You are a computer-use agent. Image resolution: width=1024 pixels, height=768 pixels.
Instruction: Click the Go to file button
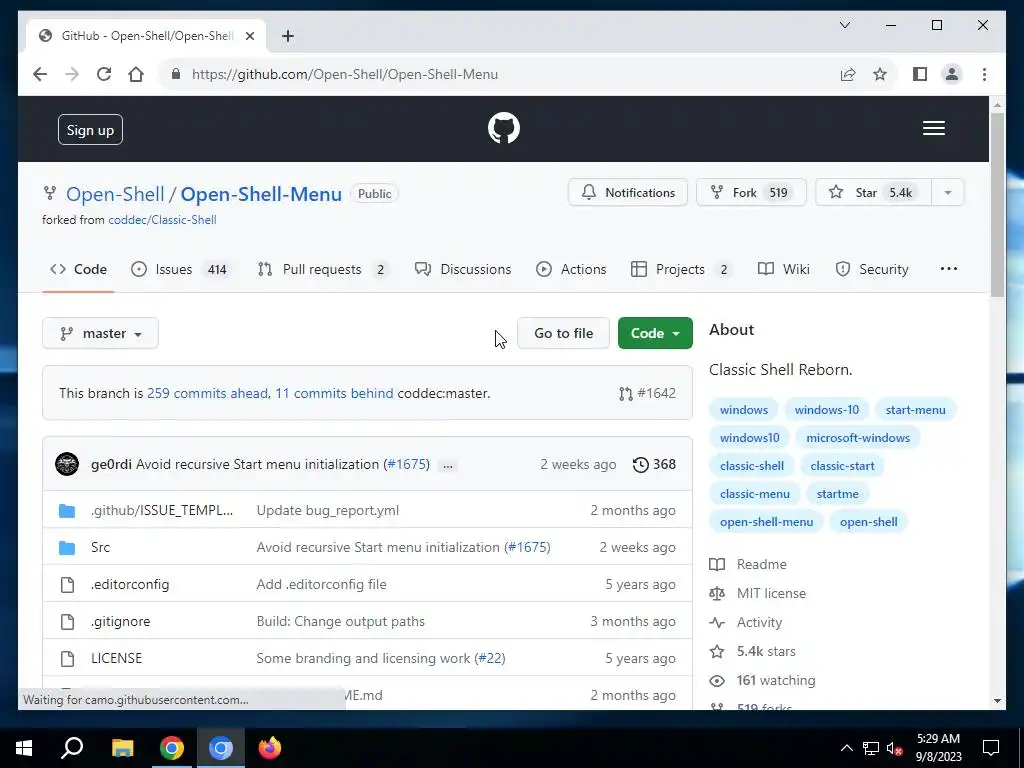[564, 333]
